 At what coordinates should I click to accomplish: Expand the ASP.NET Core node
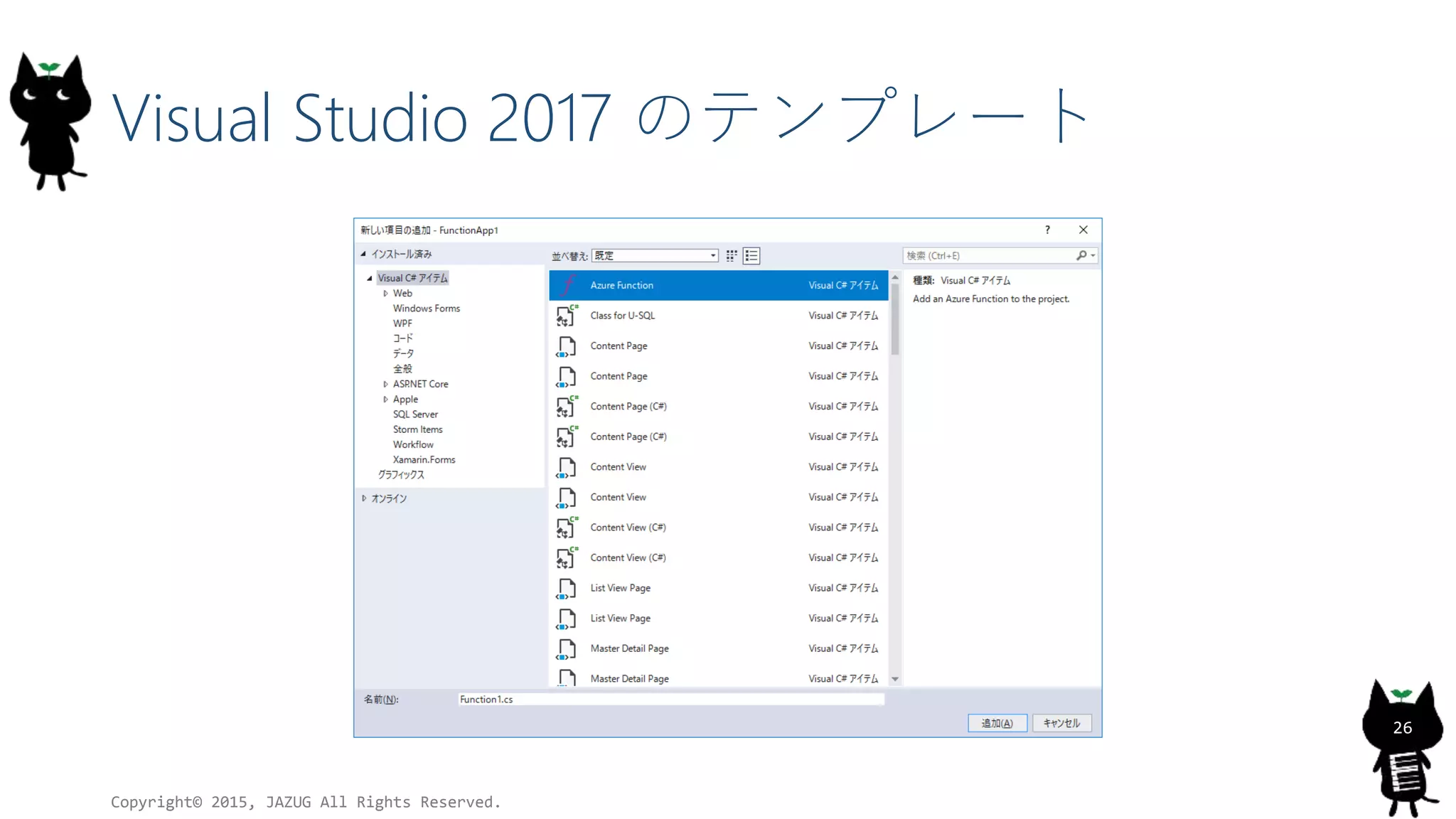(x=385, y=384)
